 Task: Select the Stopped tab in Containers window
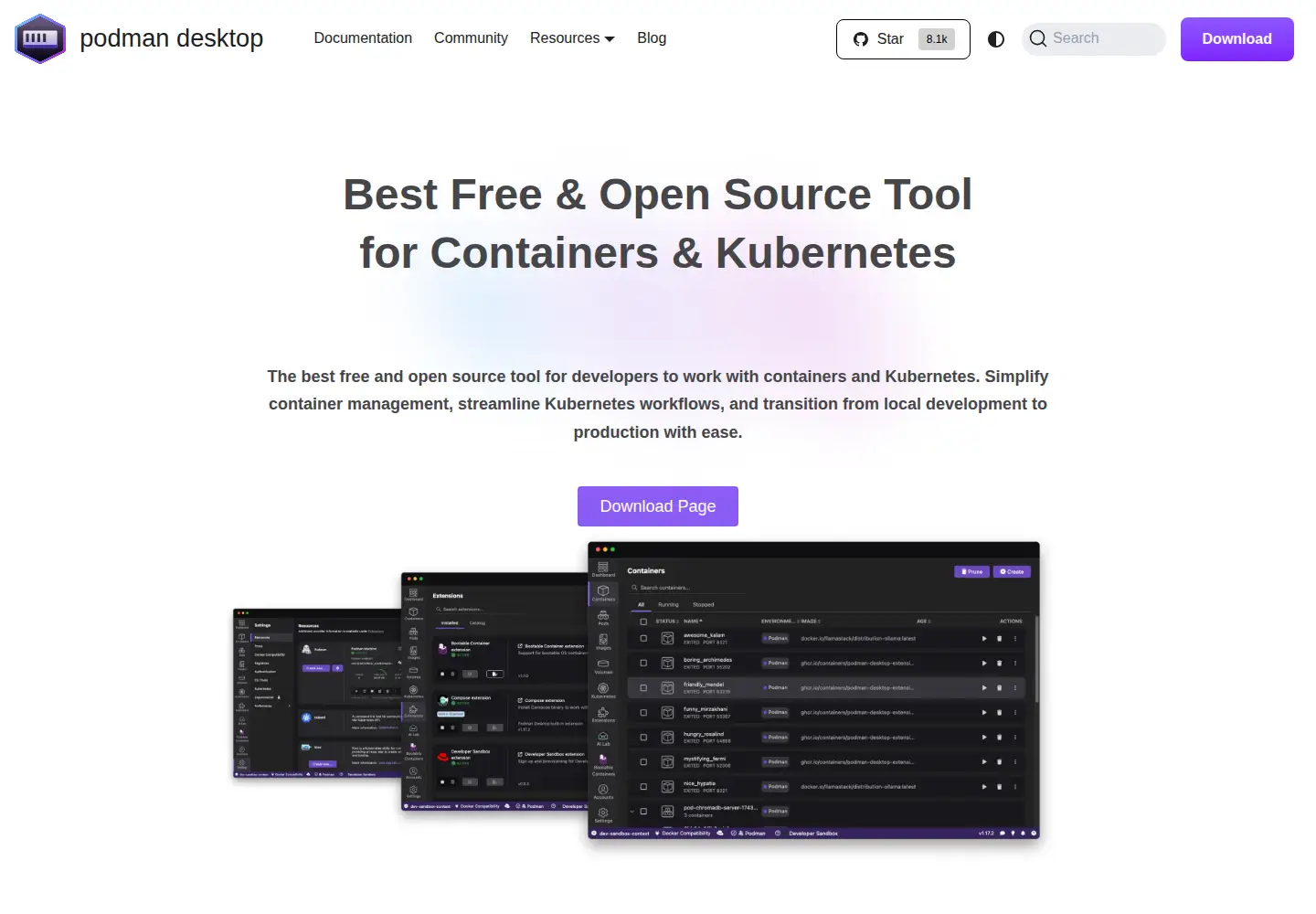coord(704,604)
